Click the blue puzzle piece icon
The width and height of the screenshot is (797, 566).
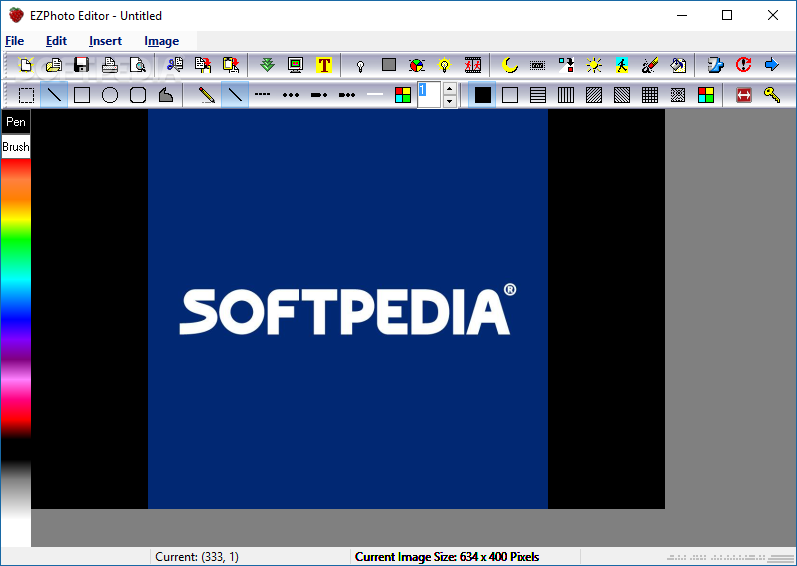click(715, 65)
